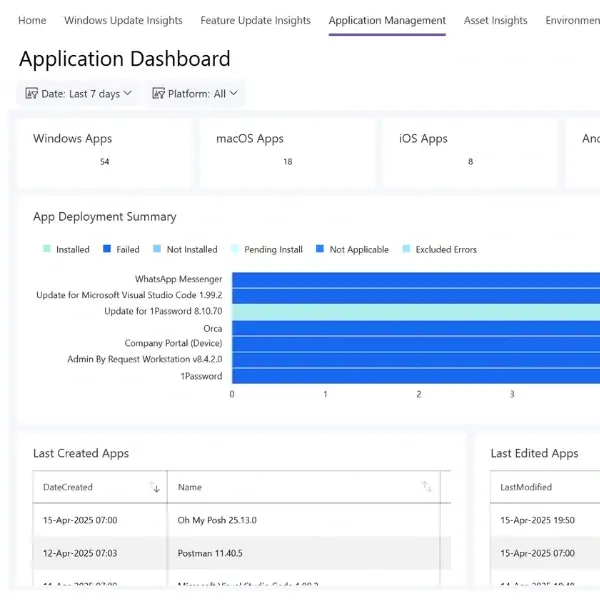Click the Platform filter icon
Screen dimensions: 600x600
coord(158,93)
